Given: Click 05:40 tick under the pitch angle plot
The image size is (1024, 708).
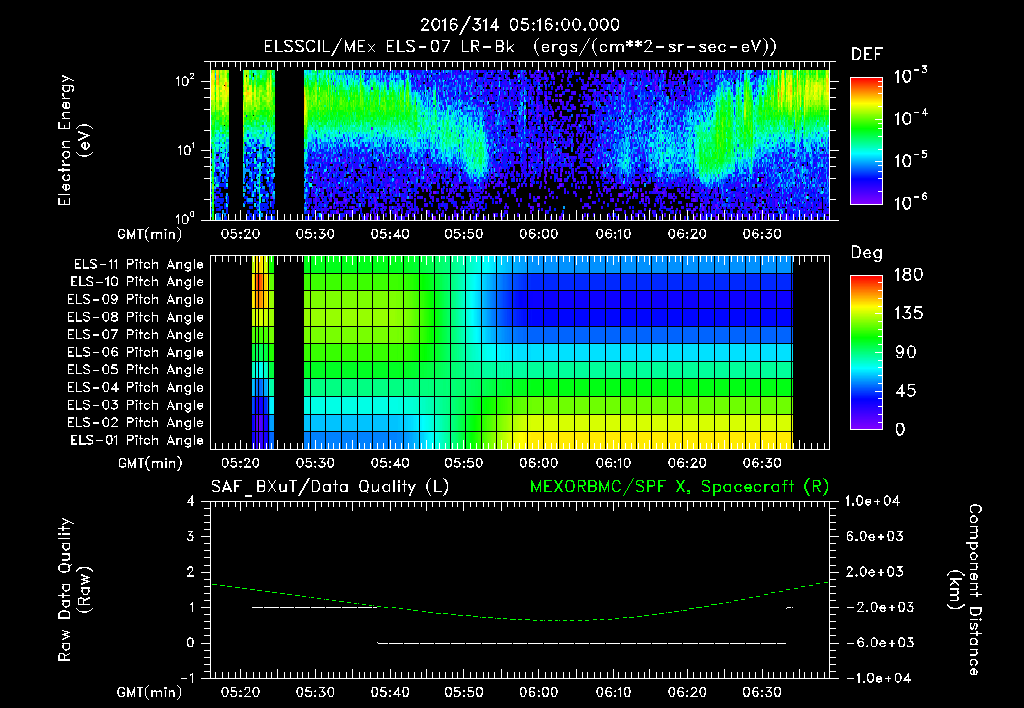Looking at the screenshot, I should pos(390,463).
